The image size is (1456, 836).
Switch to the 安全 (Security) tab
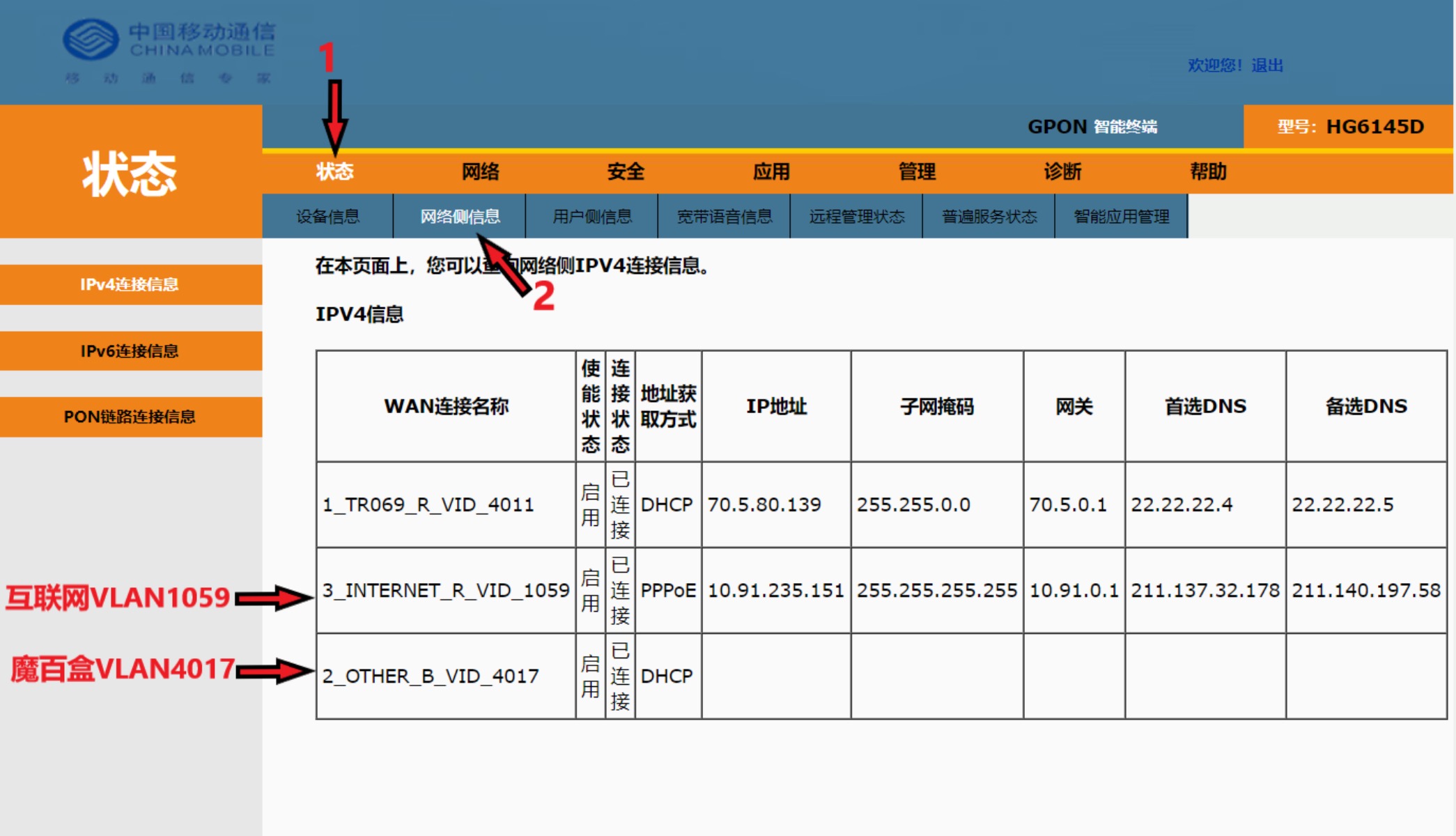coord(626,171)
